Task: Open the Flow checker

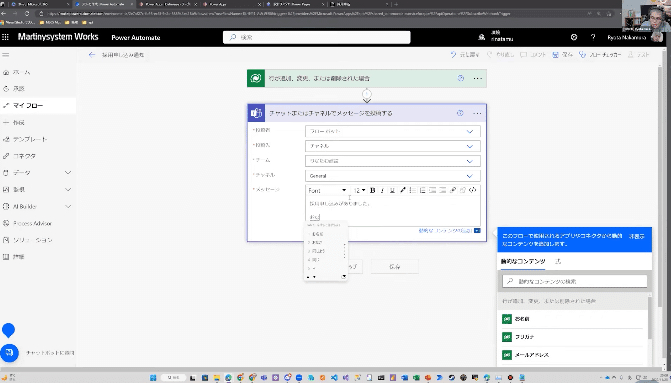Action: click(600, 55)
